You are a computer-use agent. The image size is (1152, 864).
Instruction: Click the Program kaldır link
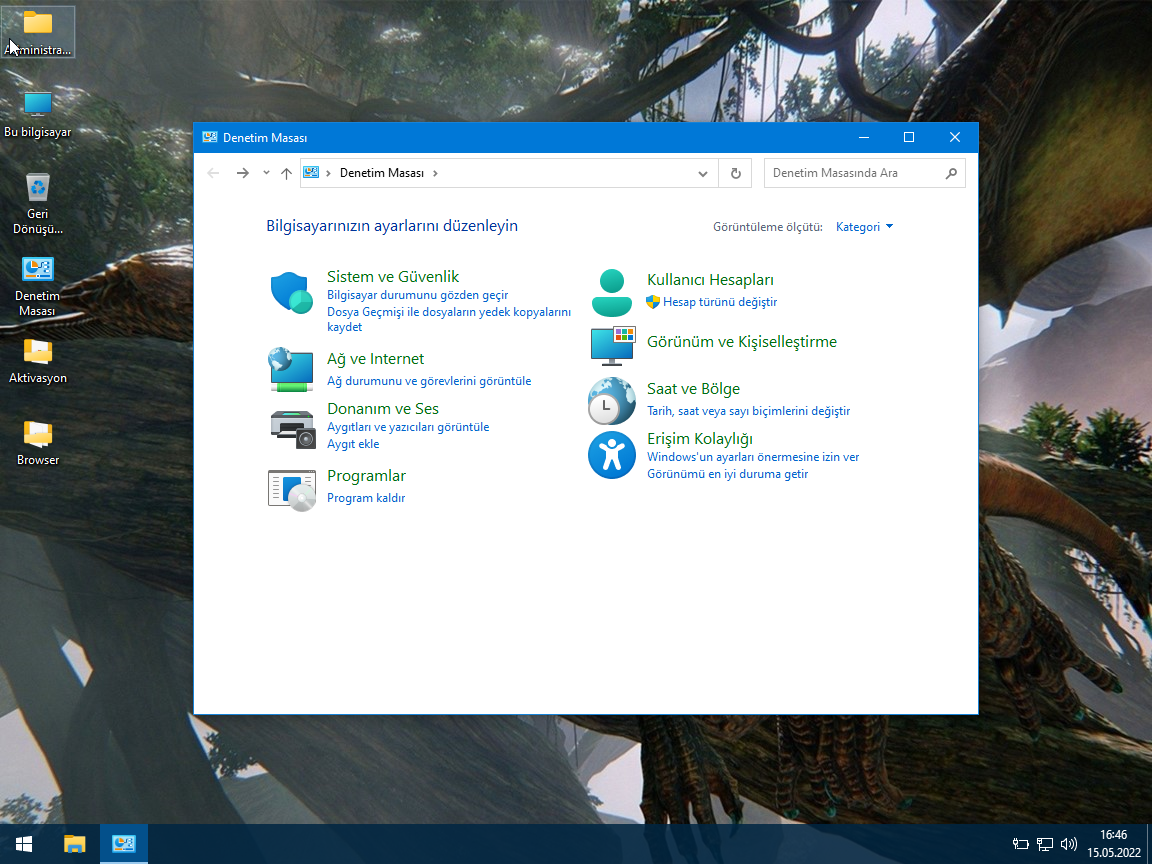(x=366, y=498)
